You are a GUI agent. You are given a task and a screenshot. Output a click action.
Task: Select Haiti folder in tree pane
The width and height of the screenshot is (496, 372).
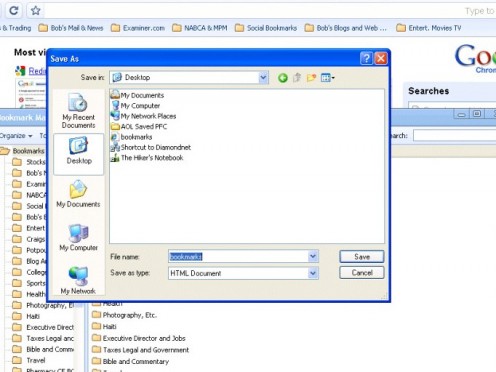pos(26,316)
